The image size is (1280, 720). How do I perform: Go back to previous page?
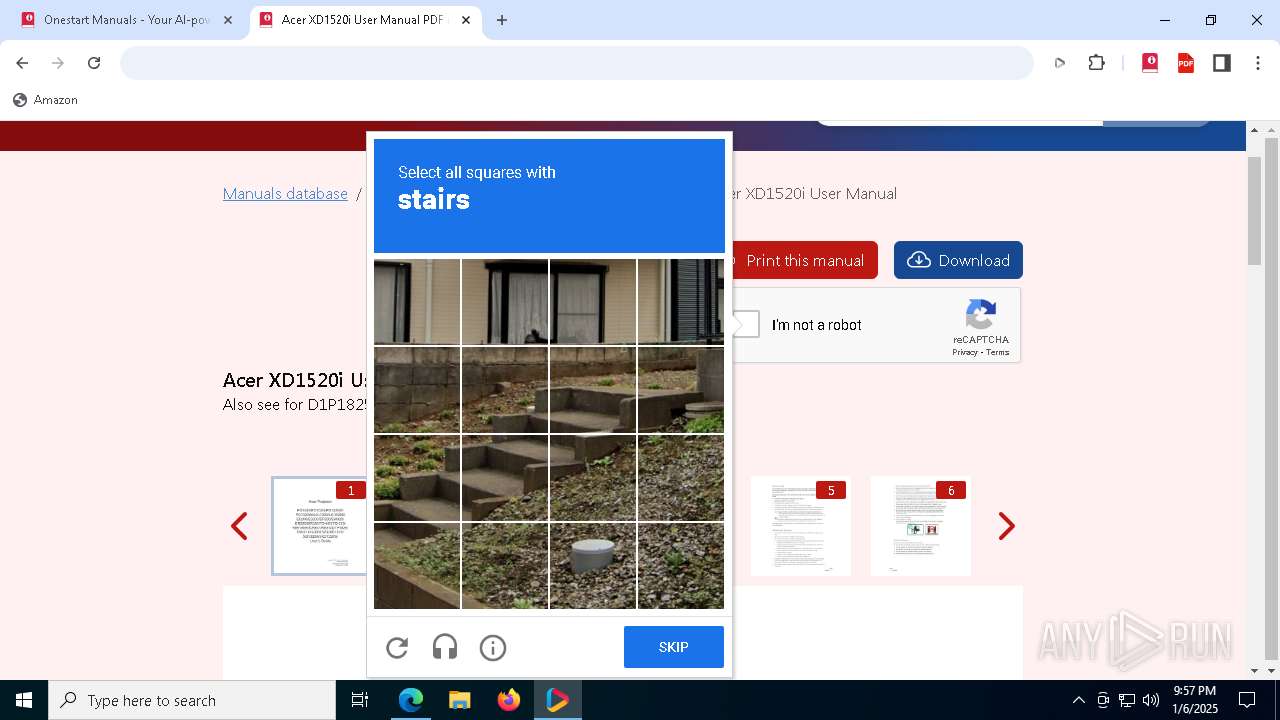[x=22, y=63]
